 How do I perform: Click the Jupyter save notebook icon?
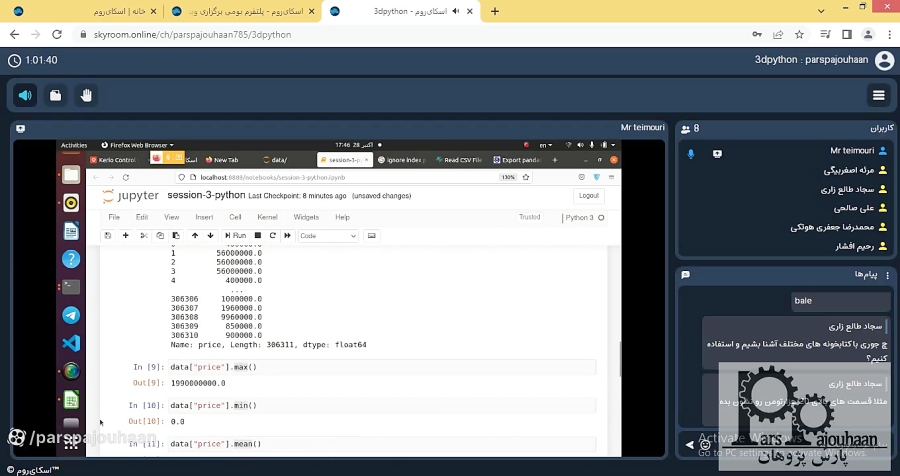pyautogui.click(x=108, y=235)
